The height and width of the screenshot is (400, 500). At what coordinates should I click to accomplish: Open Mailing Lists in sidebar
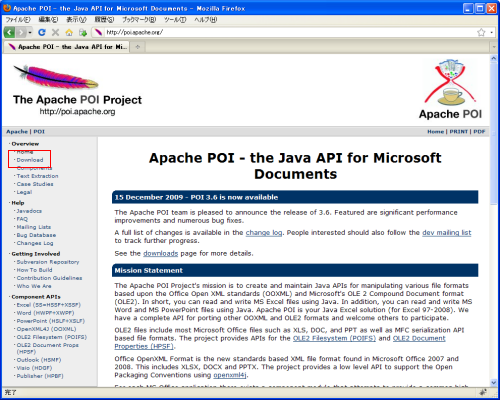point(34,227)
